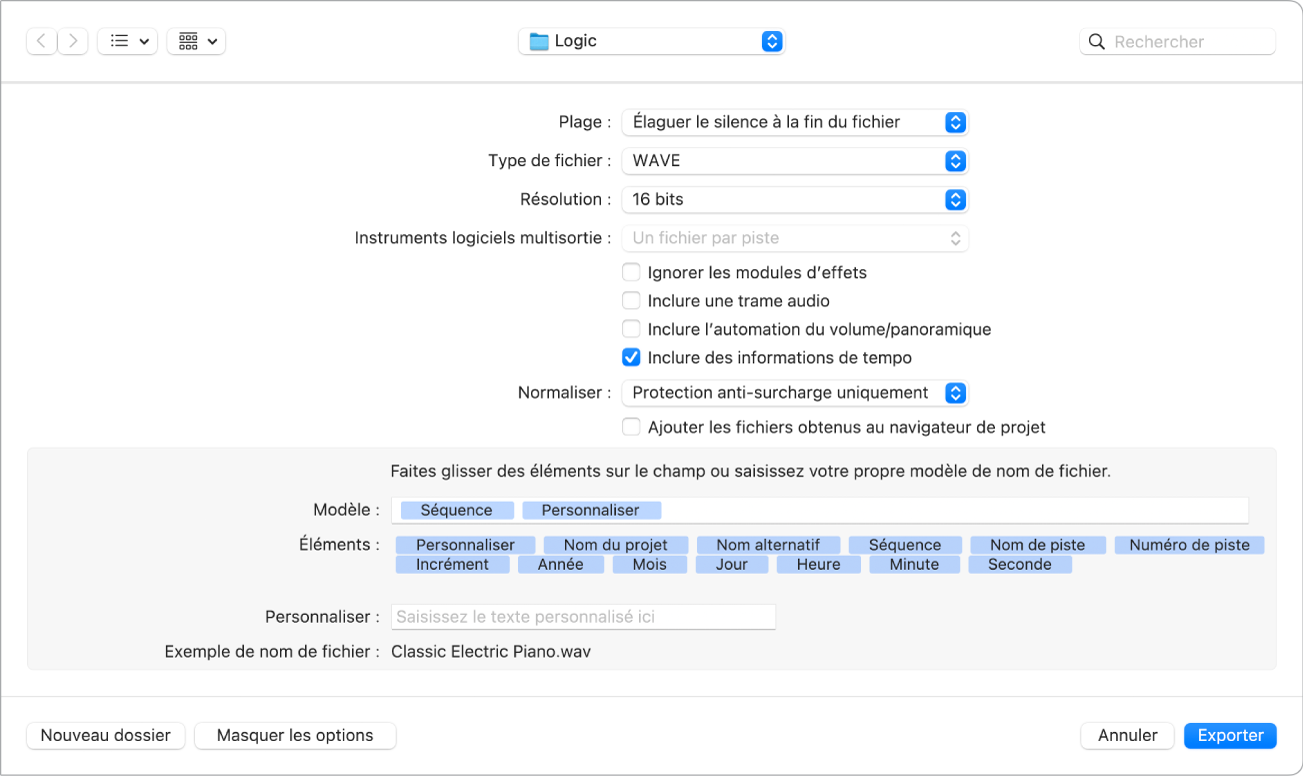Open the Plage dropdown menu
The image size is (1303, 777).
pyautogui.click(x=794, y=122)
